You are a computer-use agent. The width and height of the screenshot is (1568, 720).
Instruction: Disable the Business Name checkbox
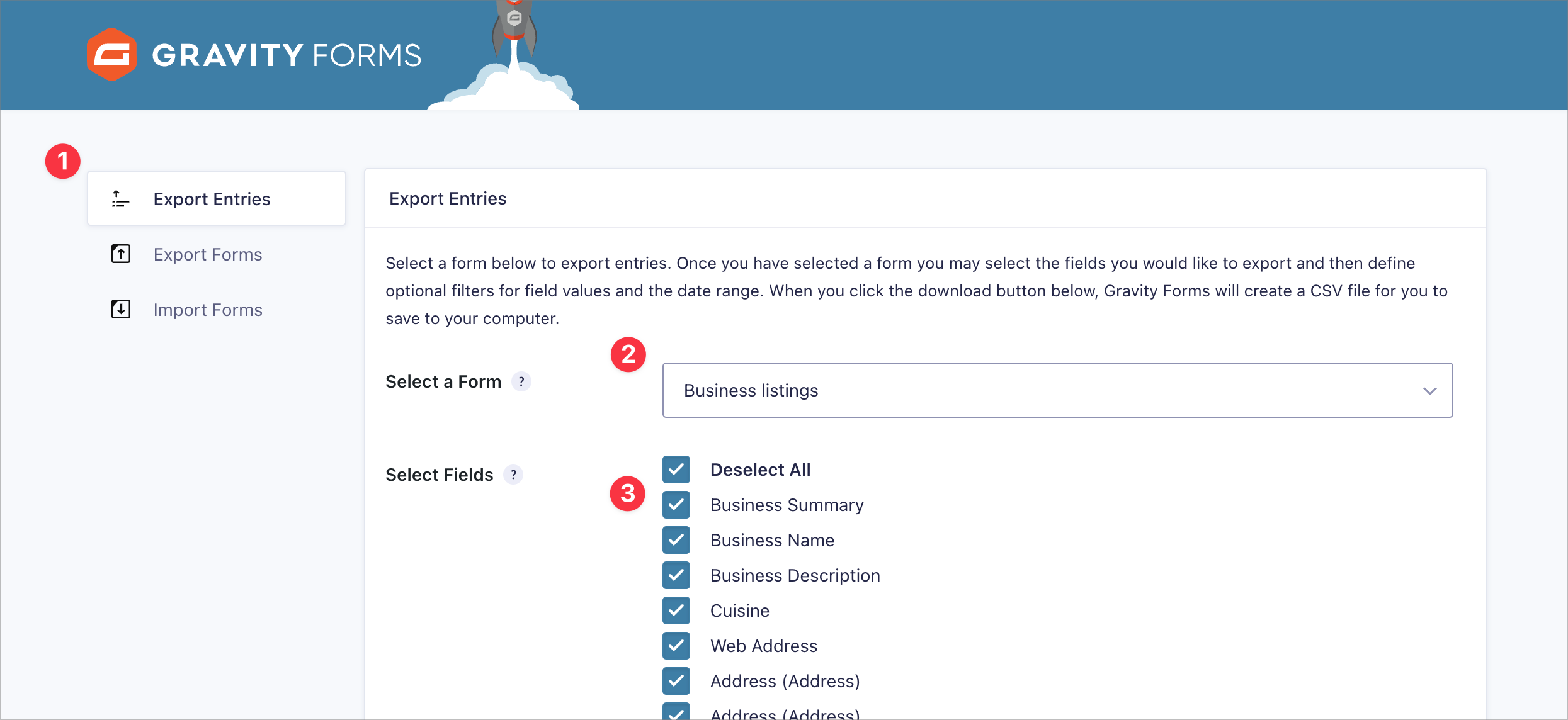(676, 540)
